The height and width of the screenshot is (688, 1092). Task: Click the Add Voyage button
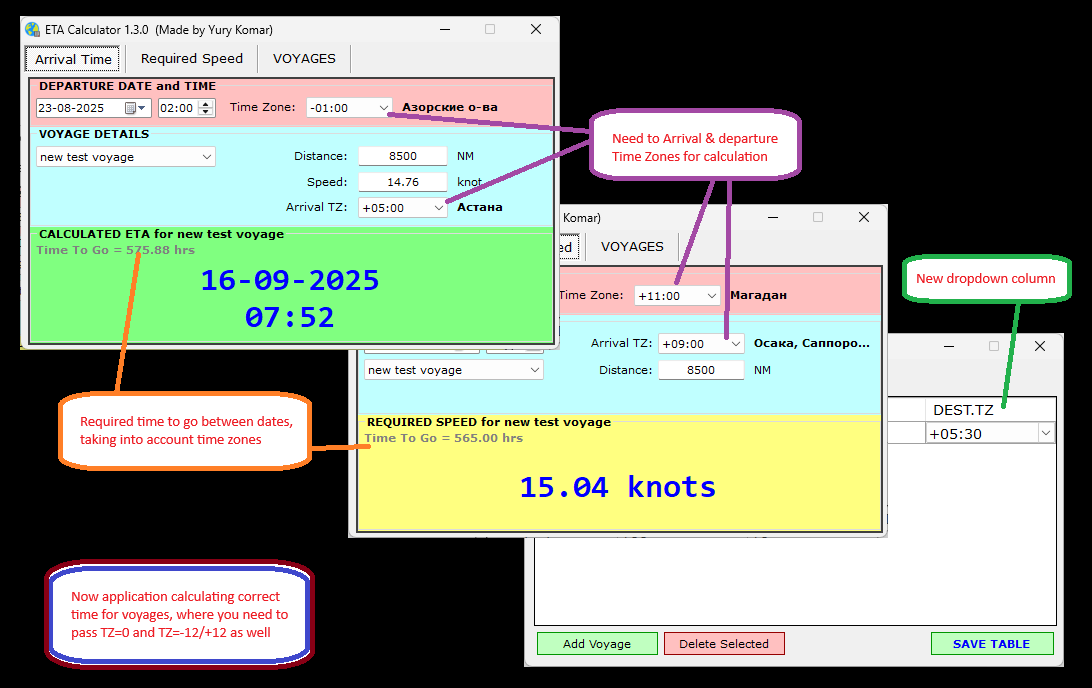coord(597,644)
